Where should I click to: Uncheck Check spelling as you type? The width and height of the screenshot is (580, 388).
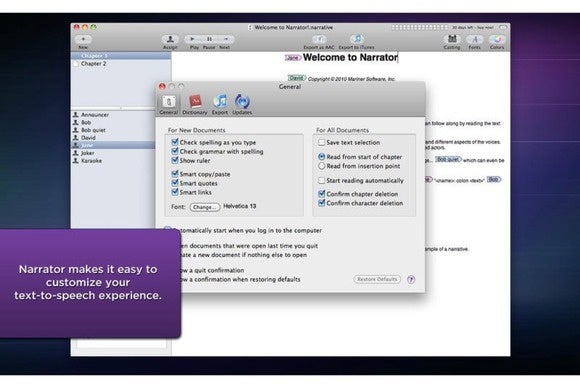175,142
